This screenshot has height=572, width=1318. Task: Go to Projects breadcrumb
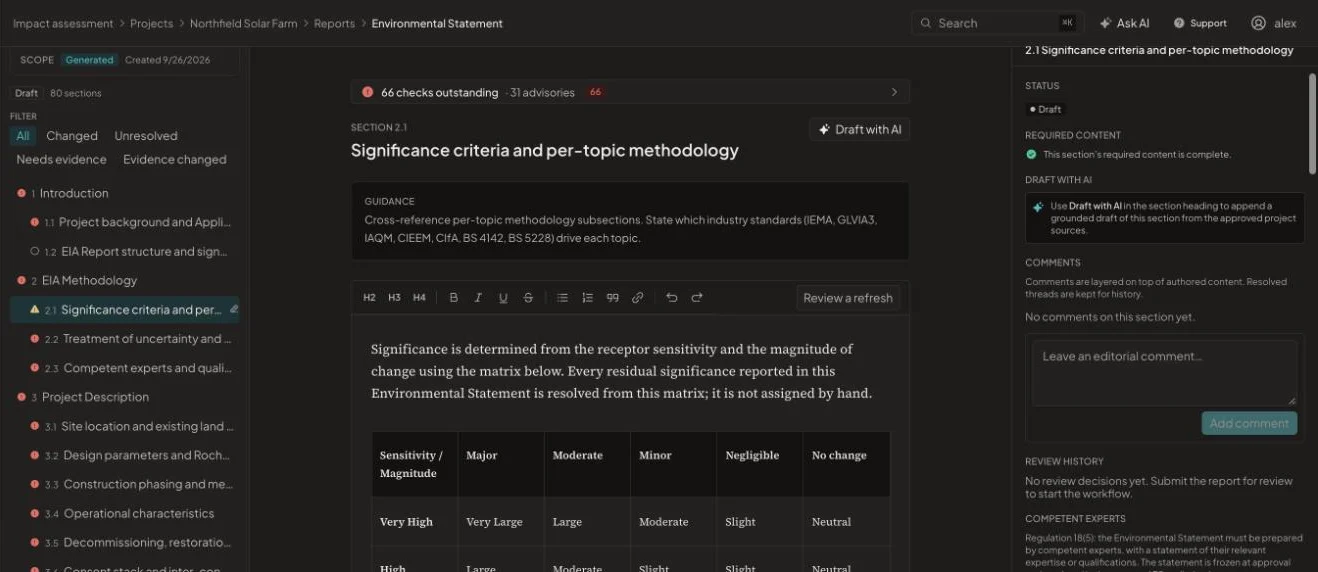click(x=151, y=23)
